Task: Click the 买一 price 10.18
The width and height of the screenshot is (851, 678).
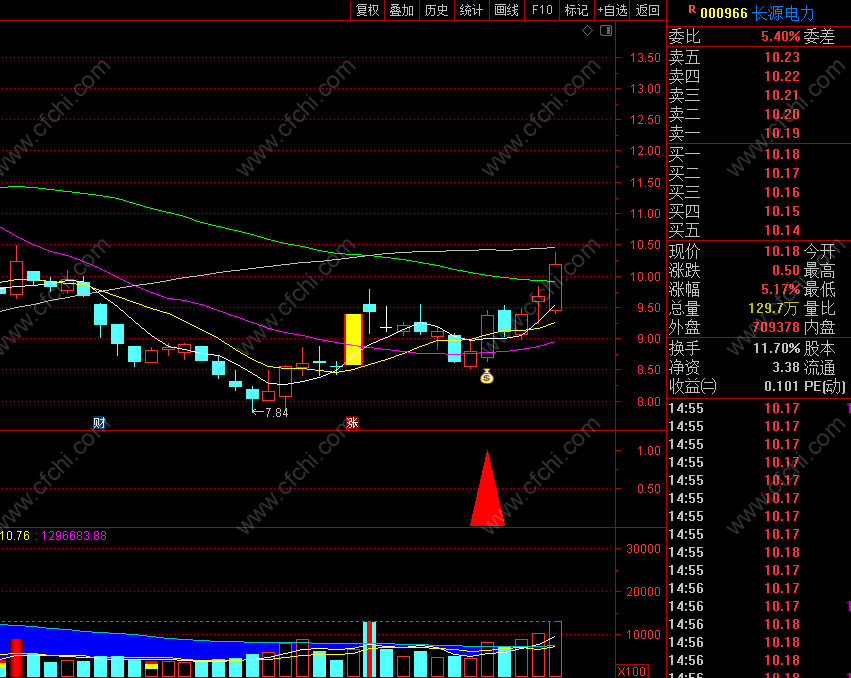Action: coord(782,154)
